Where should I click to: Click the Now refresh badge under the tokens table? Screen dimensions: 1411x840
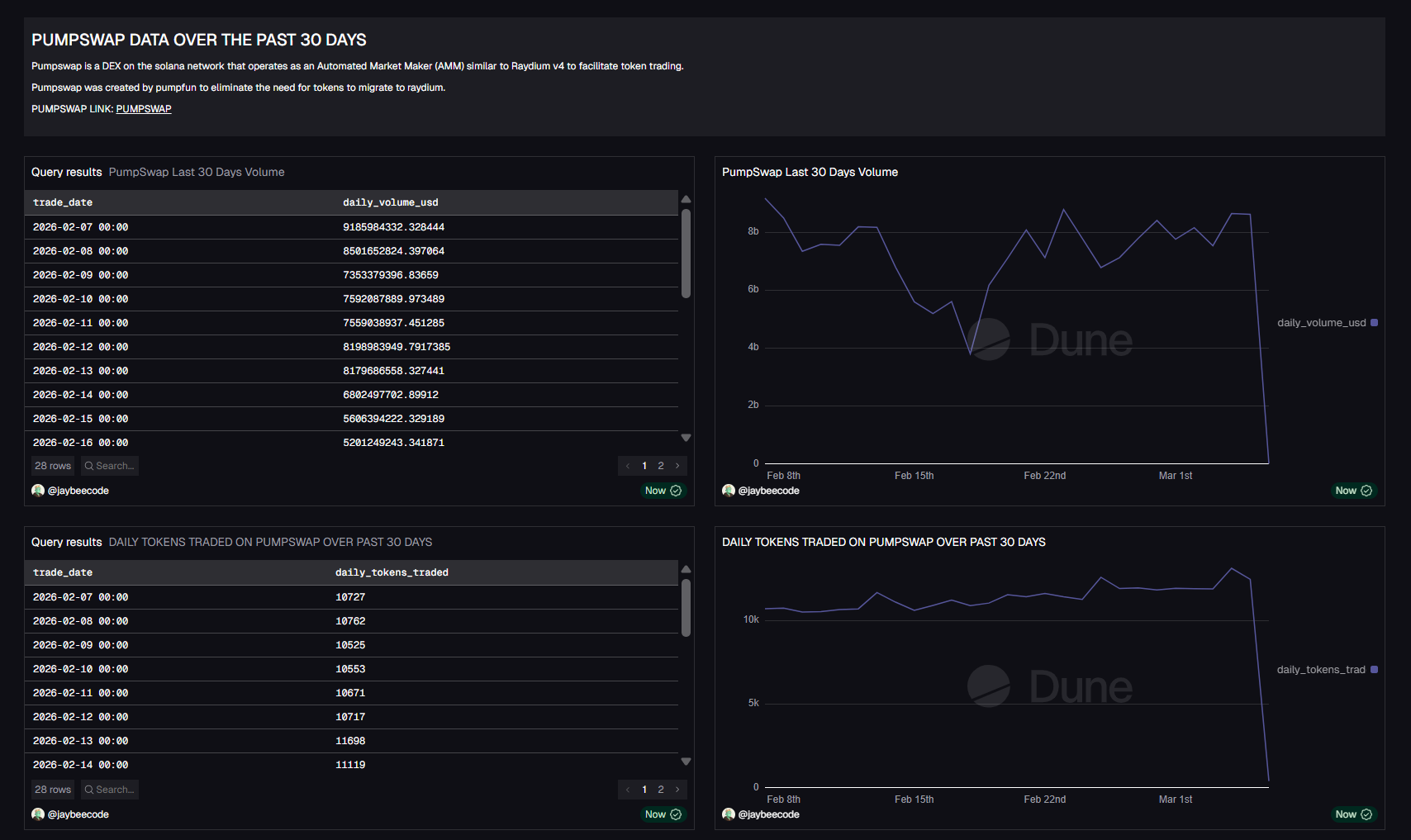coord(663,814)
